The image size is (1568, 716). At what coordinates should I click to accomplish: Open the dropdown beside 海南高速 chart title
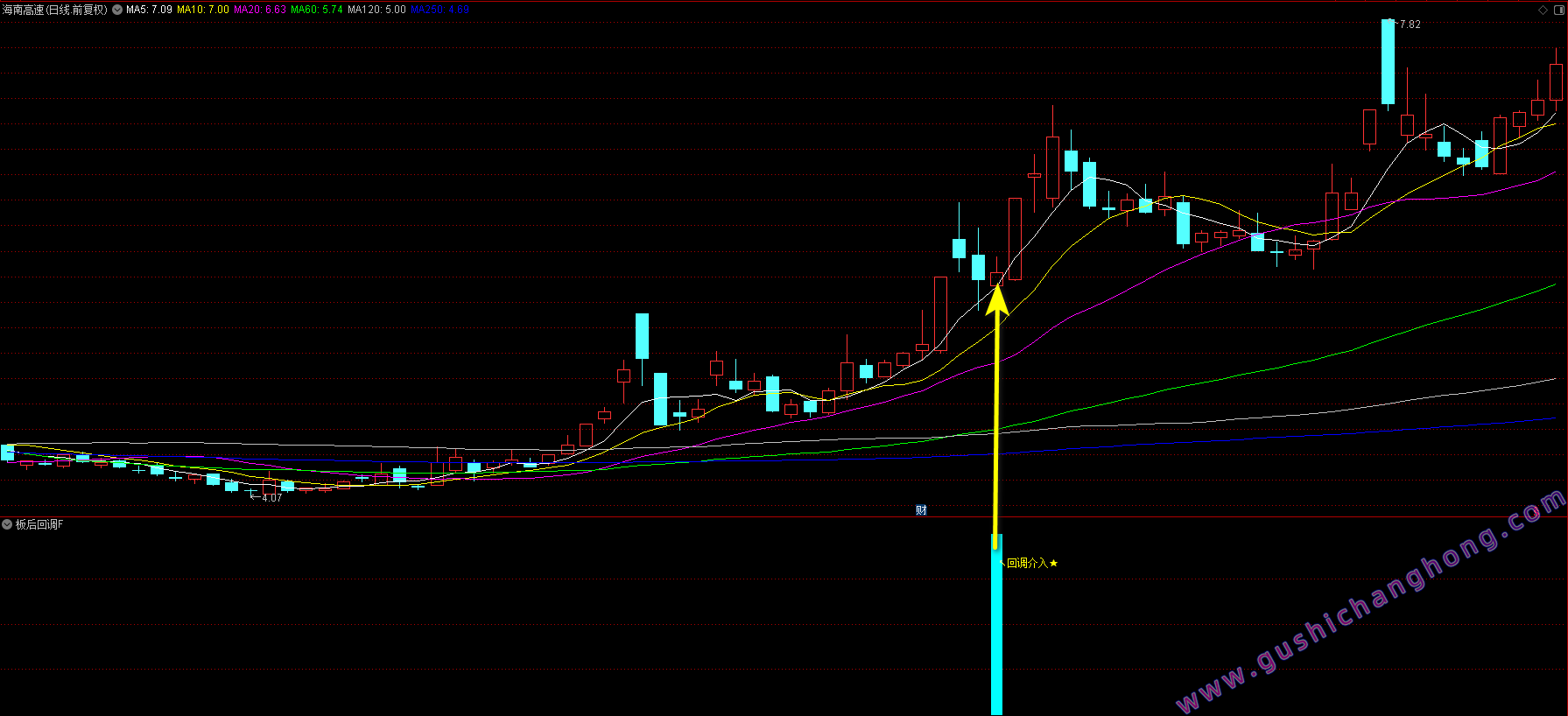(x=117, y=10)
